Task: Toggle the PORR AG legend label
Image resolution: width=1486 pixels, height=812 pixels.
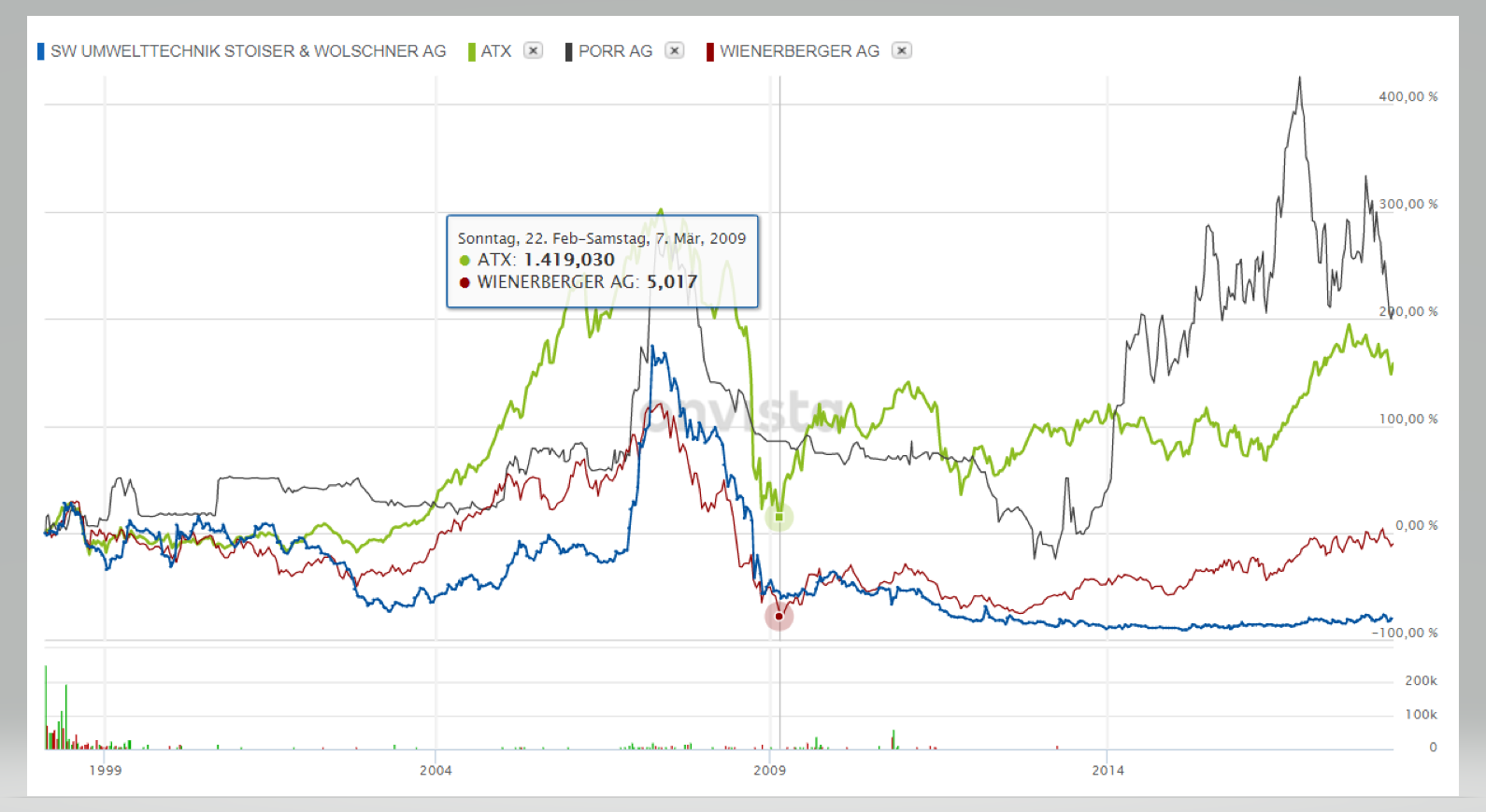Action: tap(615, 51)
